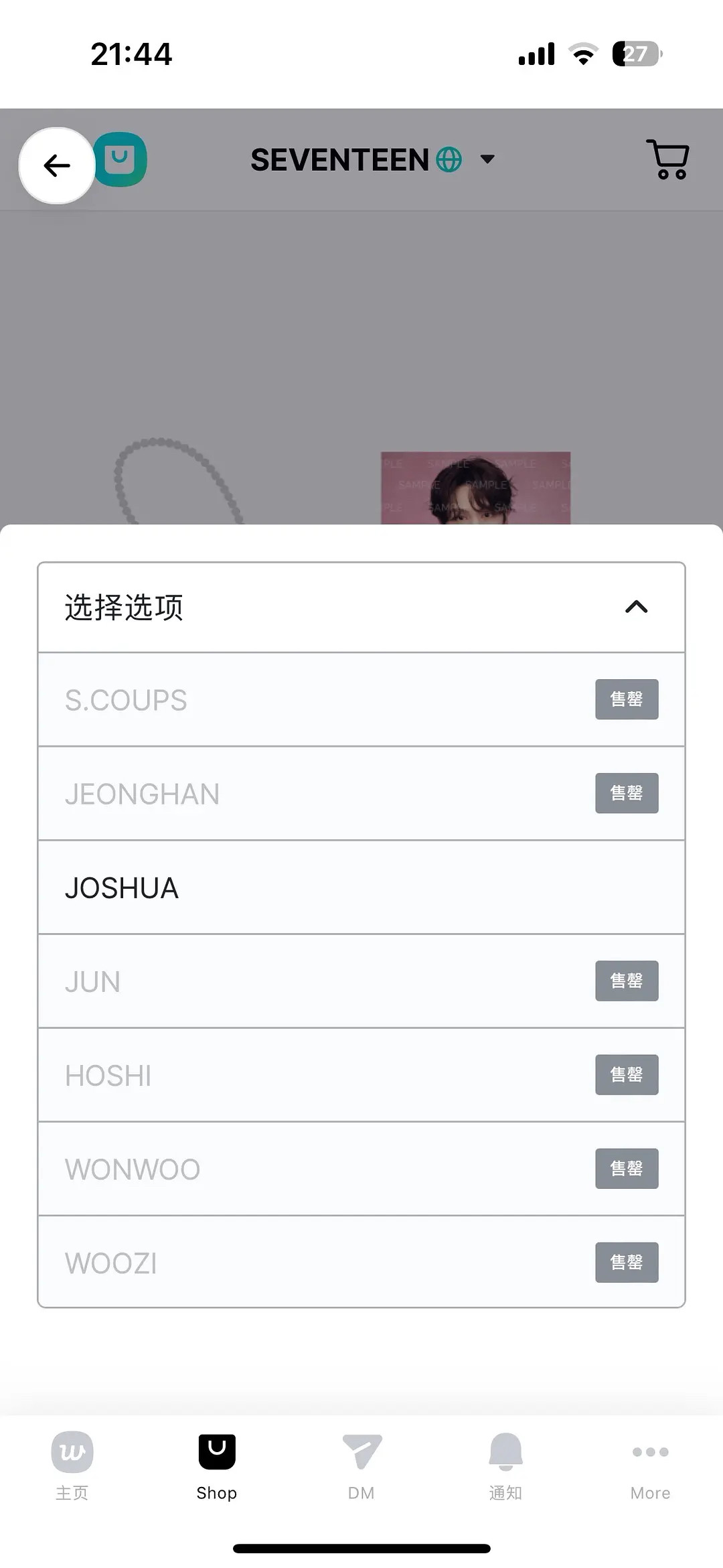The image size is (723, 1568).
Task: Choose the HOSHI option row
Action: click(x=361, y=1075)
